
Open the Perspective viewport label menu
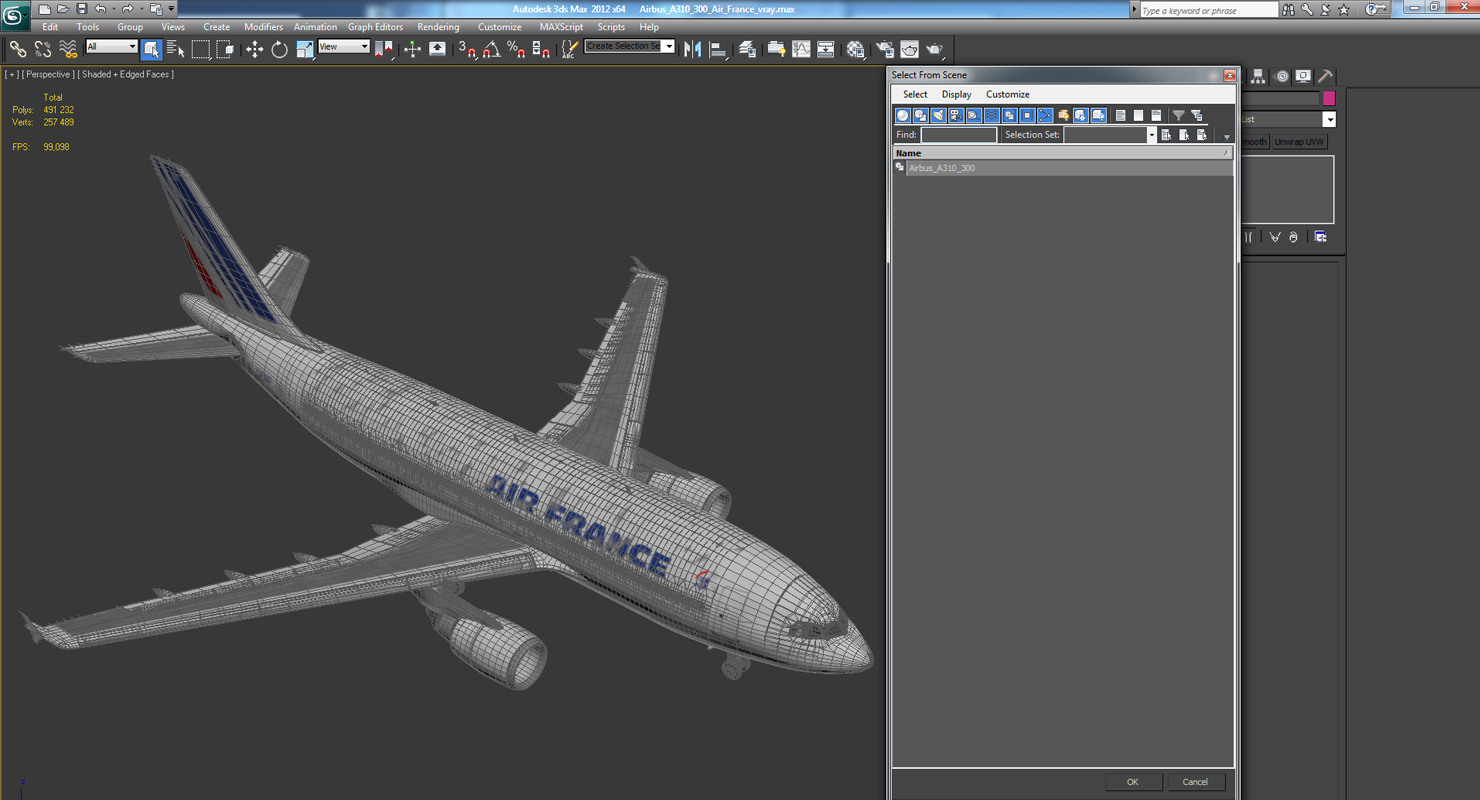click(48, 74)
